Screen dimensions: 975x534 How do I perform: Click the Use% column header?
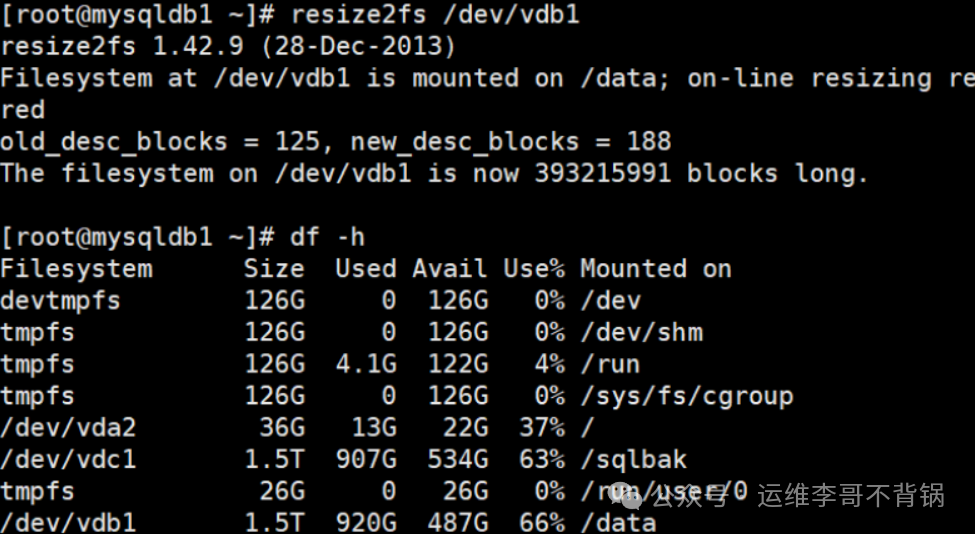tap(534, 269)
